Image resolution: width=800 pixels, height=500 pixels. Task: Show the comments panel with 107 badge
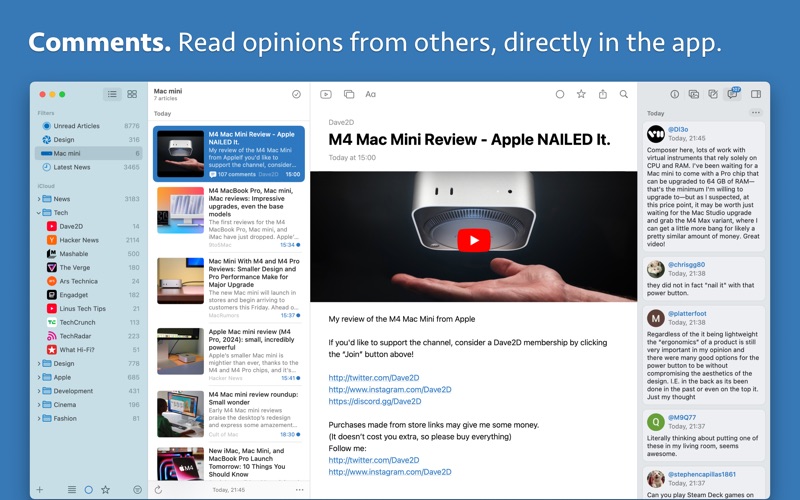coord(733,93)
